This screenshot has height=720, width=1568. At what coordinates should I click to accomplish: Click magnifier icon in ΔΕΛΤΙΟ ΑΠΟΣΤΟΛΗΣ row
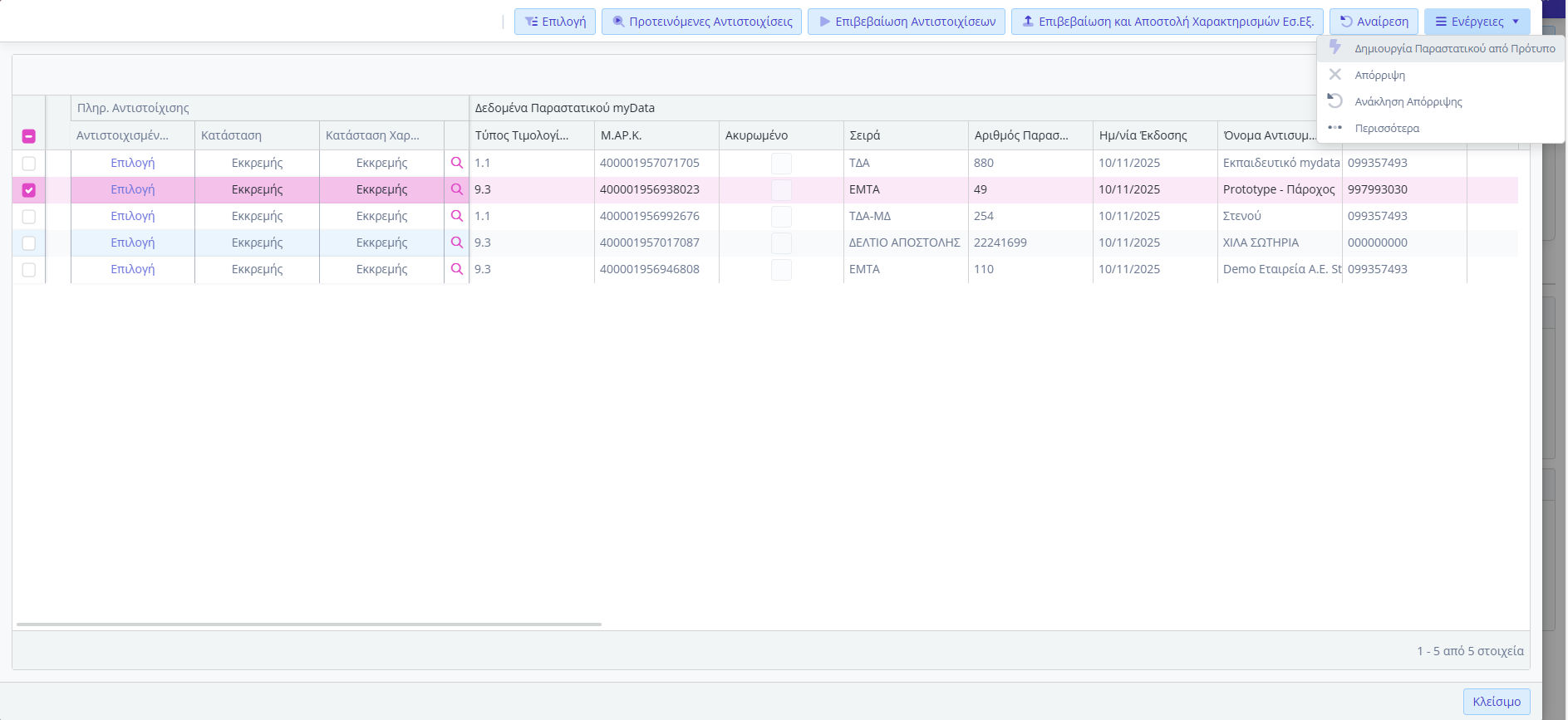(456, 242)
